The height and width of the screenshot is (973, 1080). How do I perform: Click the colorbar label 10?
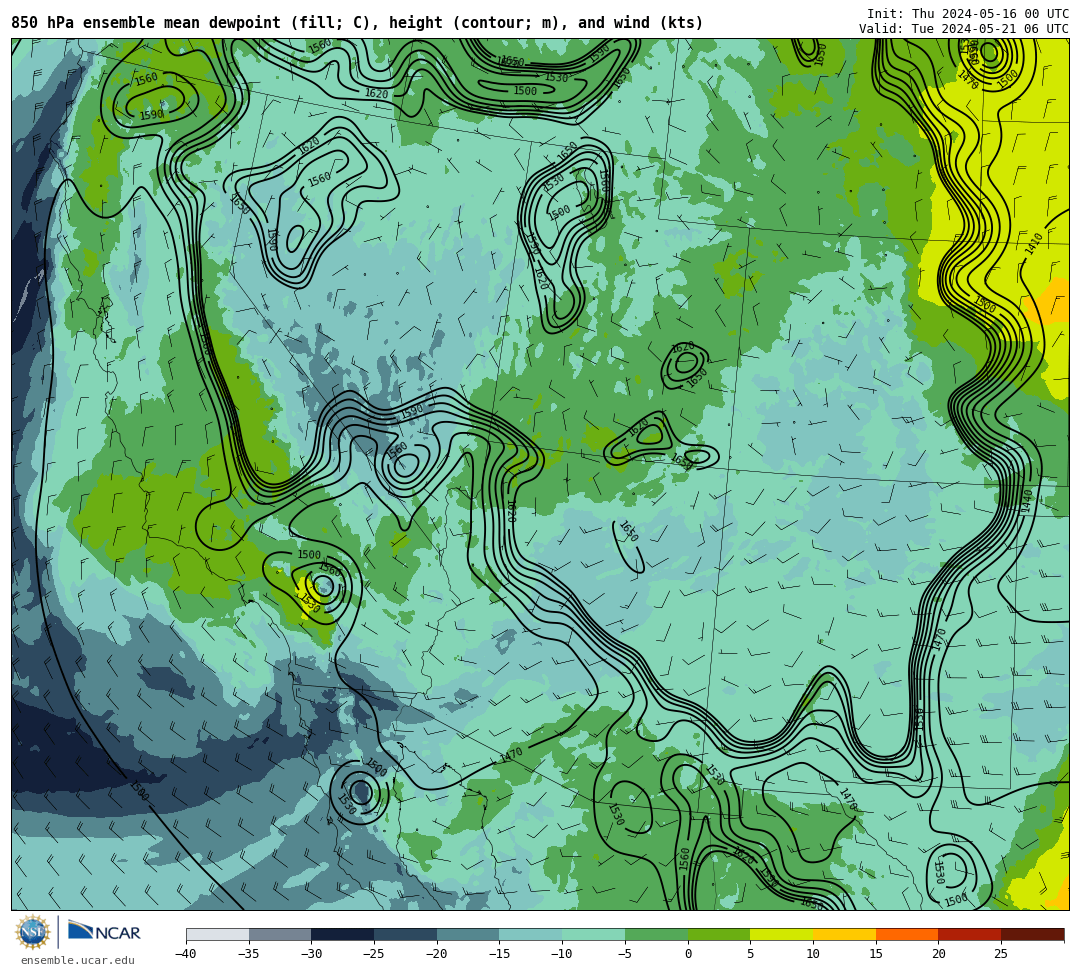[813, 954]
